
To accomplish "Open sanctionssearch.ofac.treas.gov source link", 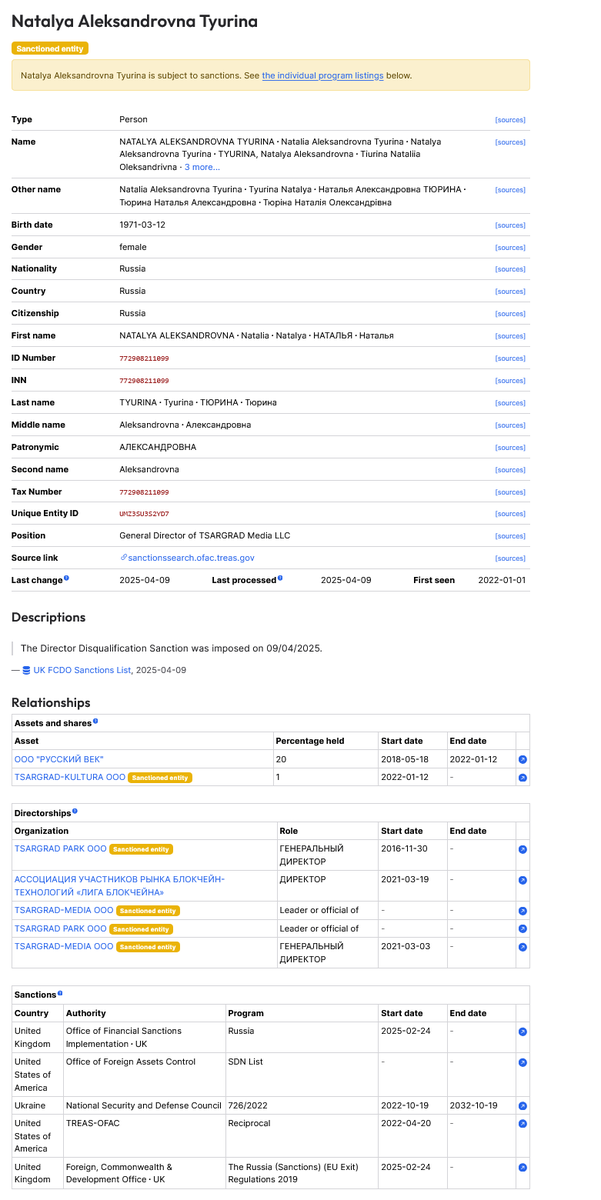I will pos(191,558).
